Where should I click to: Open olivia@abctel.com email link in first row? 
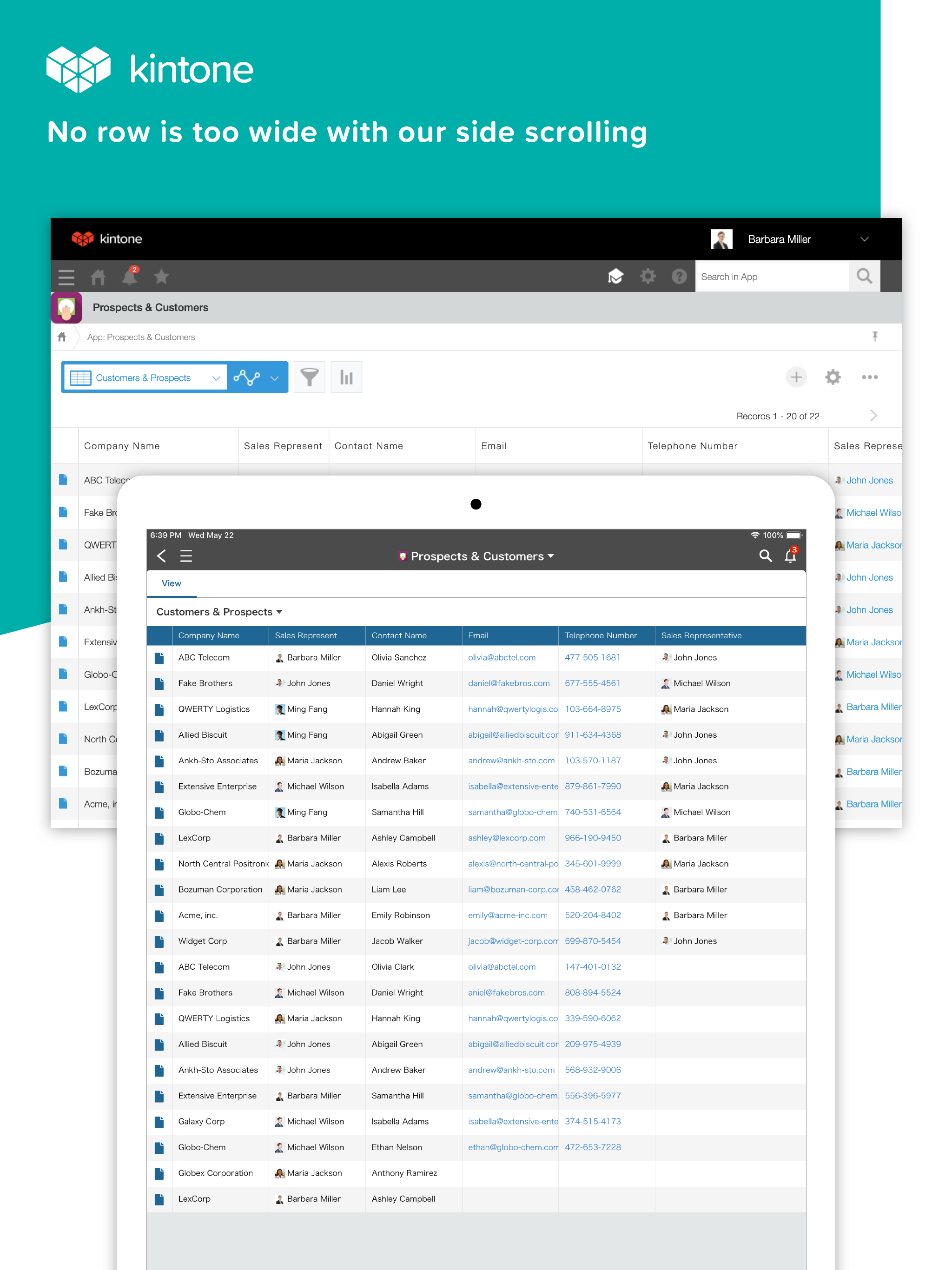501,657
